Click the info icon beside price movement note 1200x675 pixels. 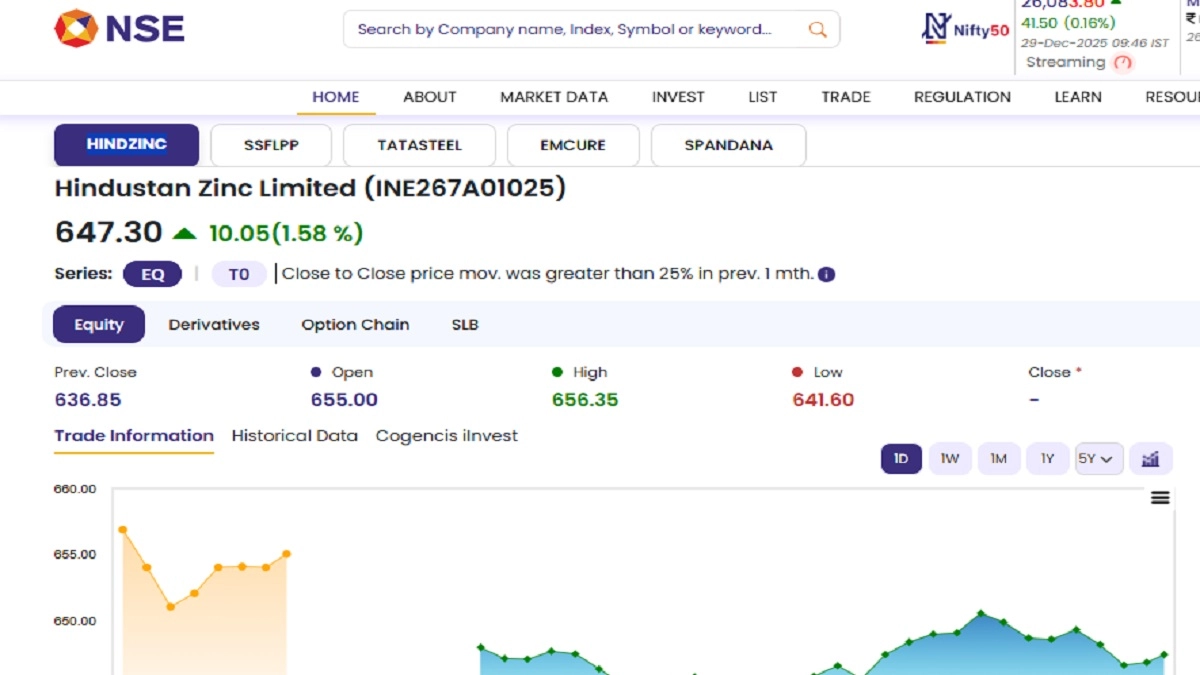click(827, 274)
